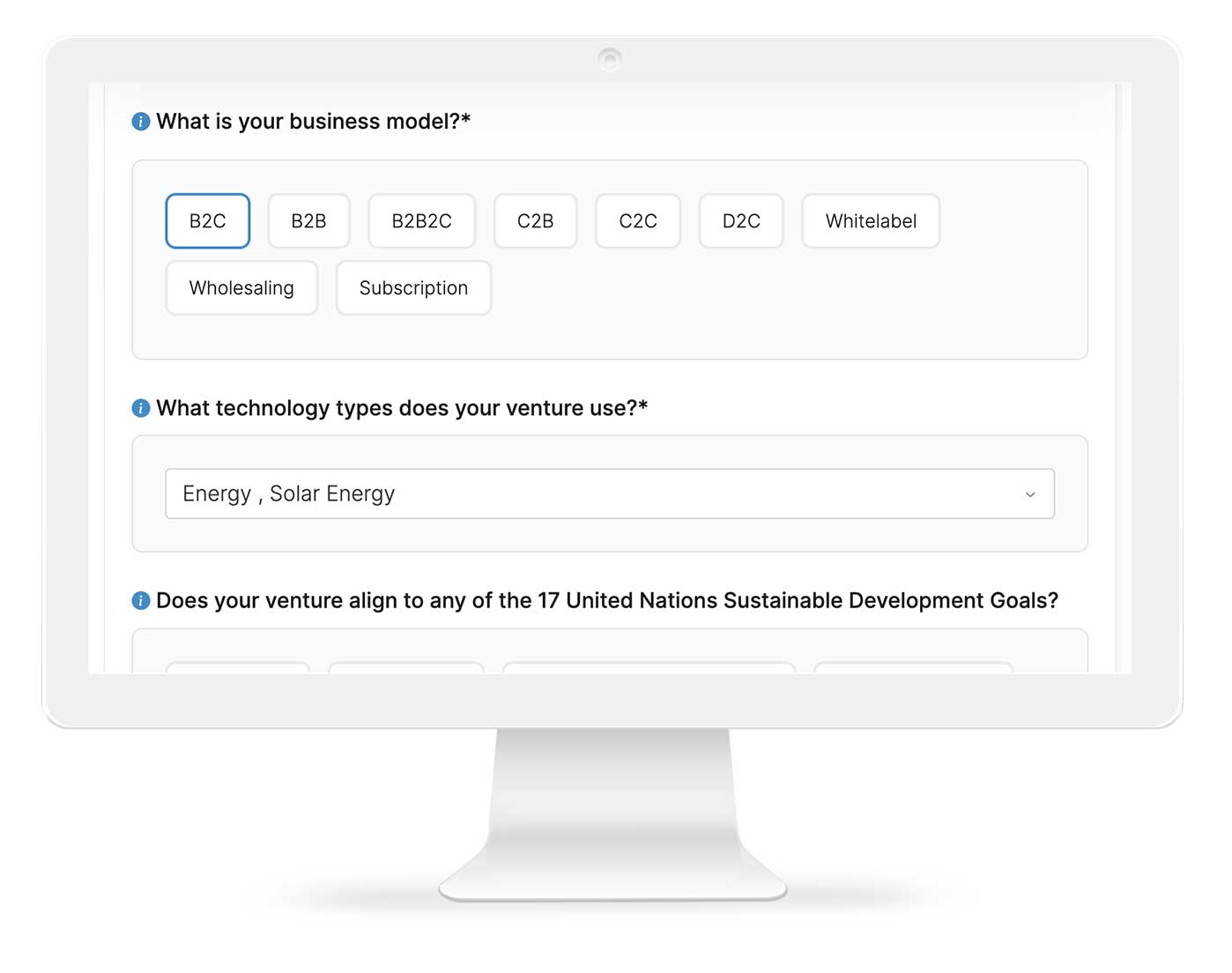
Task: Choose Wholesaling as business model
Action: point(241,288)
